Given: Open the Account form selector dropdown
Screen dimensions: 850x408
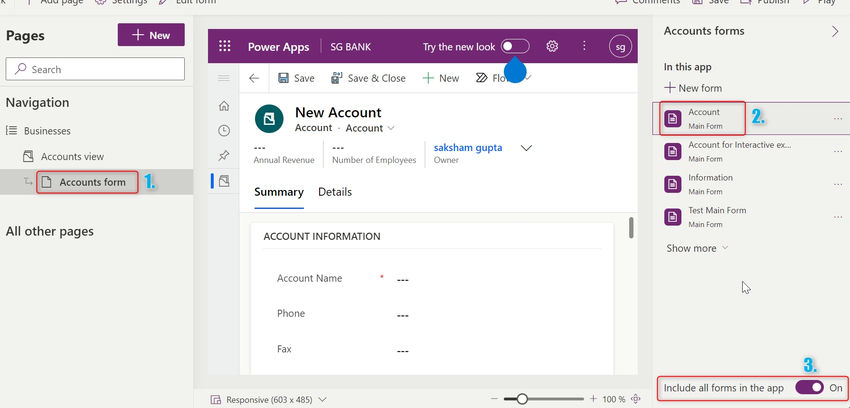Looking at the screenshot, I should (370, 128).
